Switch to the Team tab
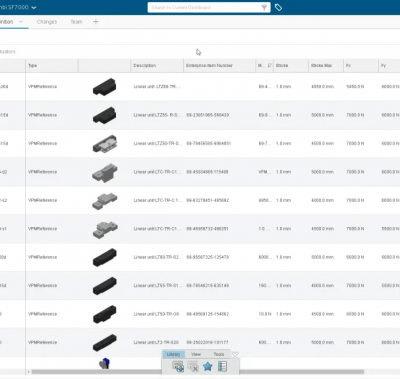The width and height of the screenshot is (400, 379). point(76,22)
